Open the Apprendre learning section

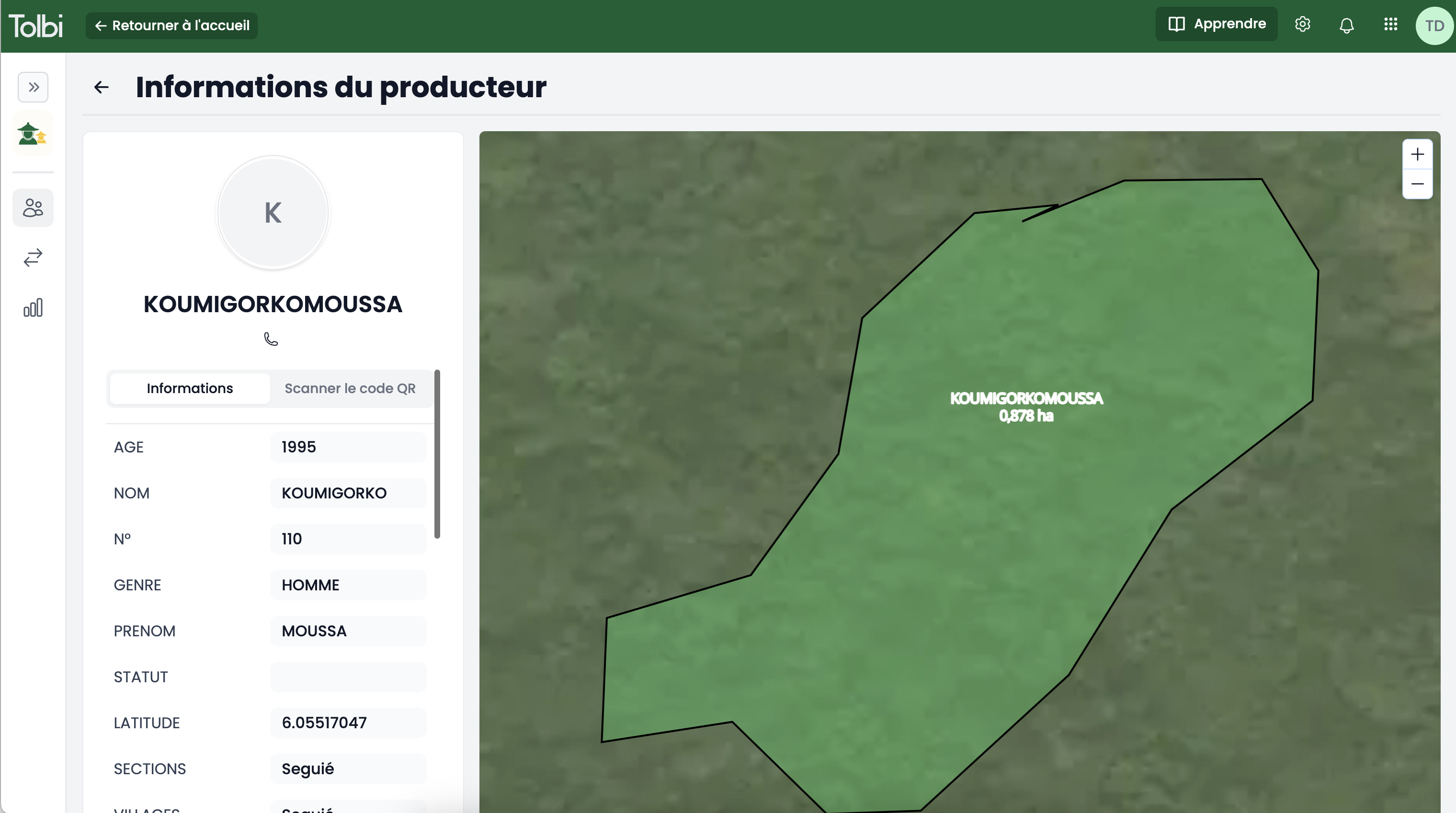1217,24
